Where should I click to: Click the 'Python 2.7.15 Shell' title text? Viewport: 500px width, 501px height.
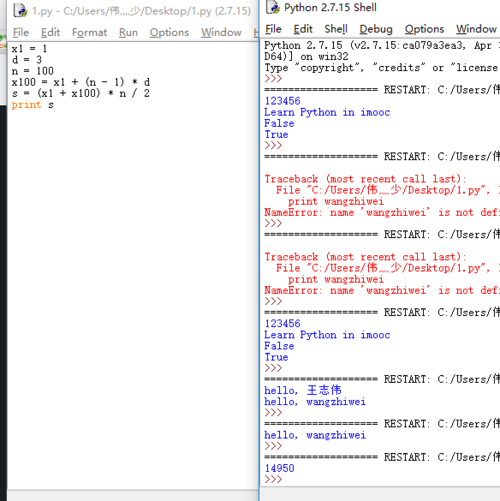coord(330,7)
